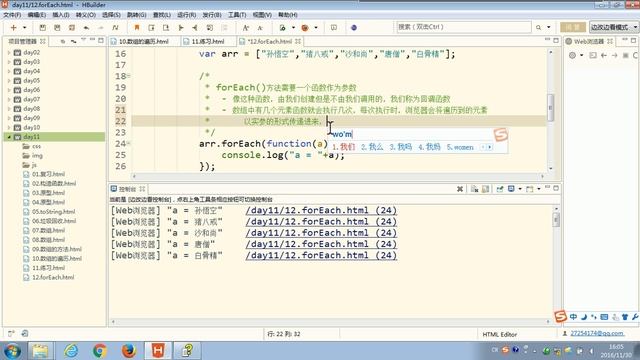Click the orange bookmark toolbar icon

pos(137,27)
